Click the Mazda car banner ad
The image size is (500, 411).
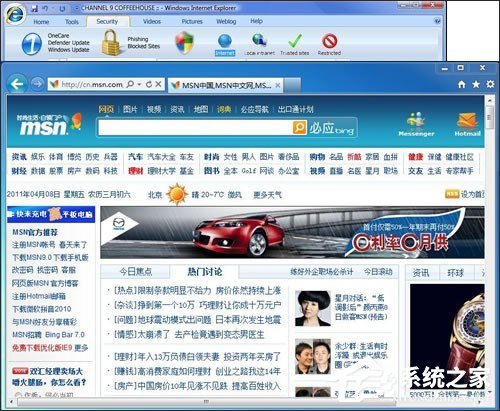[292, 233]
